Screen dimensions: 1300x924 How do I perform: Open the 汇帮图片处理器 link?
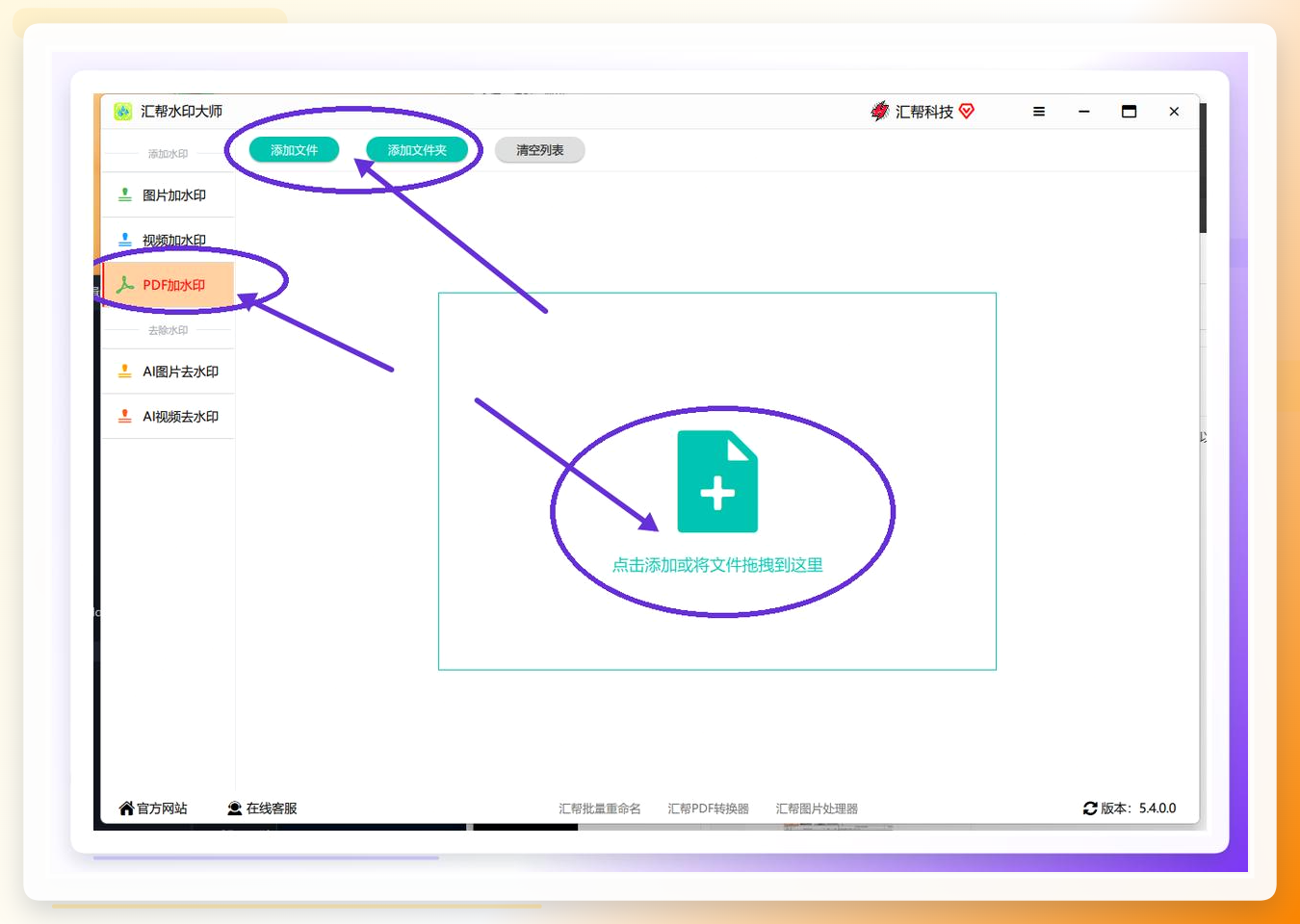click(817, 808)
